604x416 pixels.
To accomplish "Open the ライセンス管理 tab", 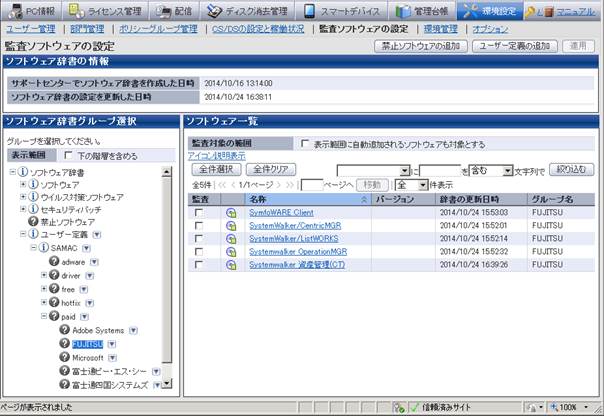I will tap(104, 11).
